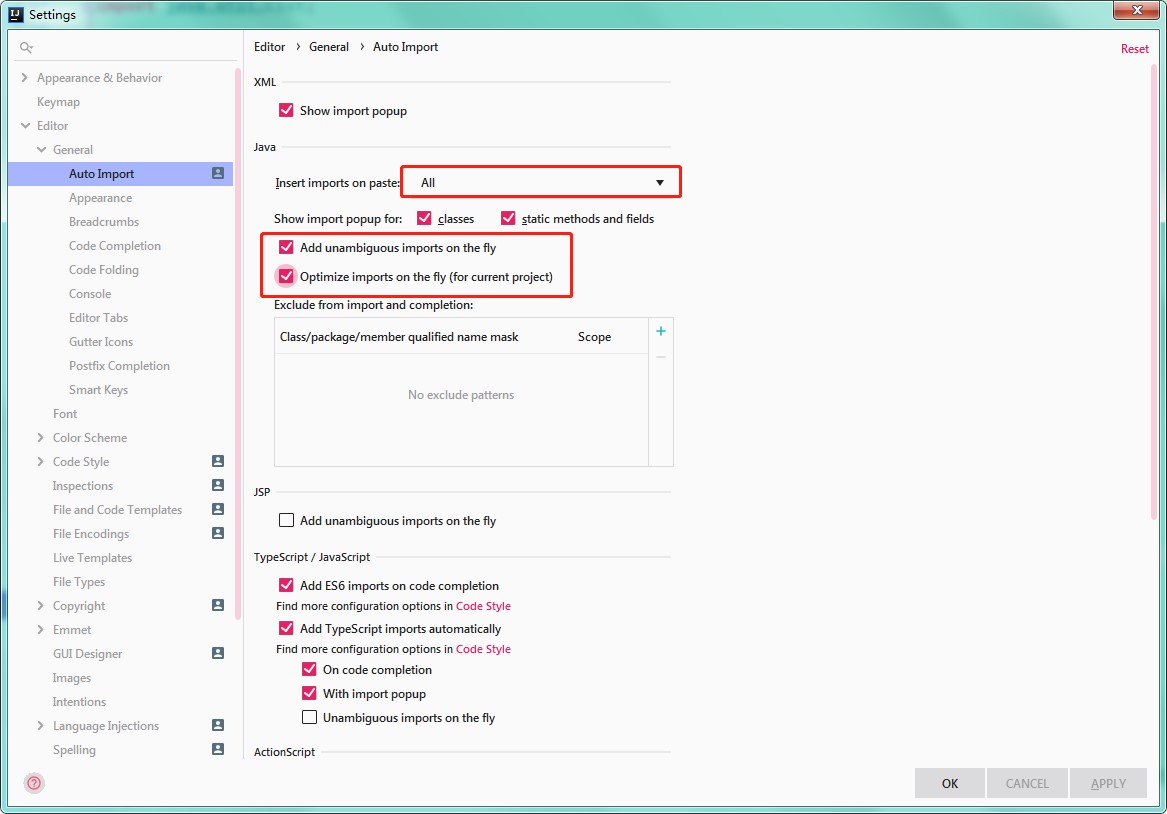Click the project-level icon beside Spelling
Viewport: 1167px width, 814px height.
218,749
